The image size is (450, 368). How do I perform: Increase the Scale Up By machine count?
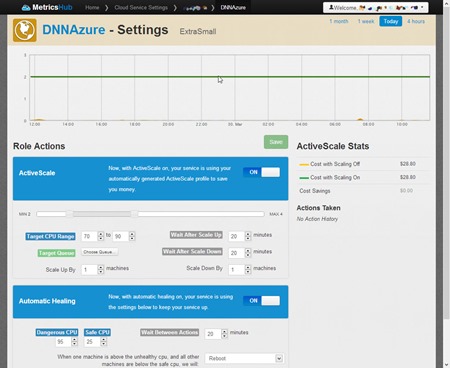(101, 267)
